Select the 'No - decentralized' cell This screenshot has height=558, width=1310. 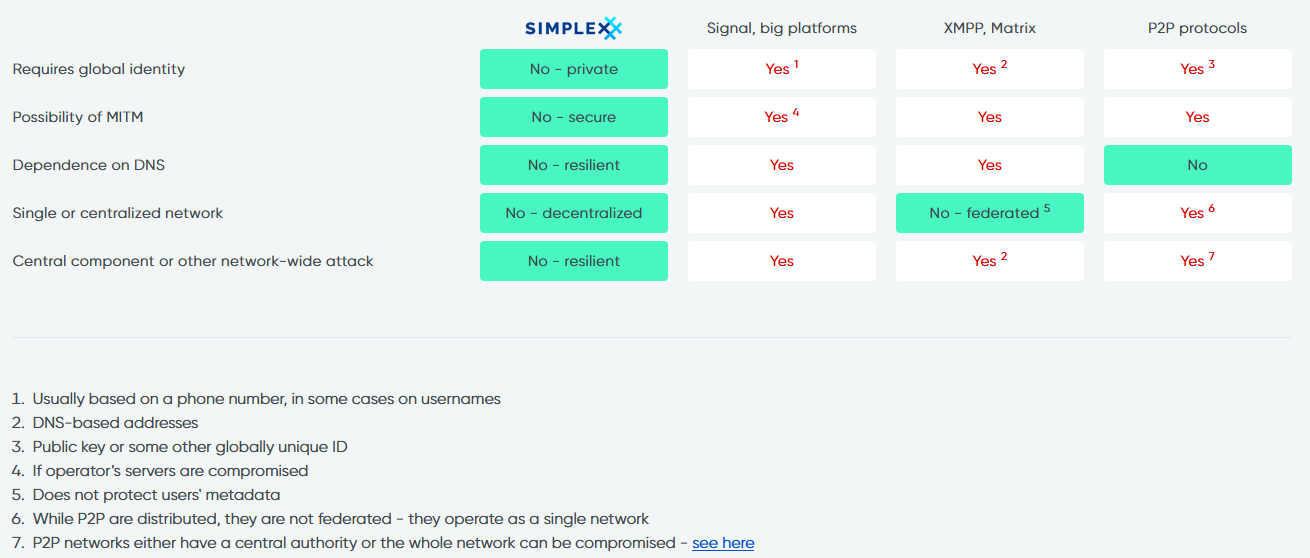click(x=574, y=213)
